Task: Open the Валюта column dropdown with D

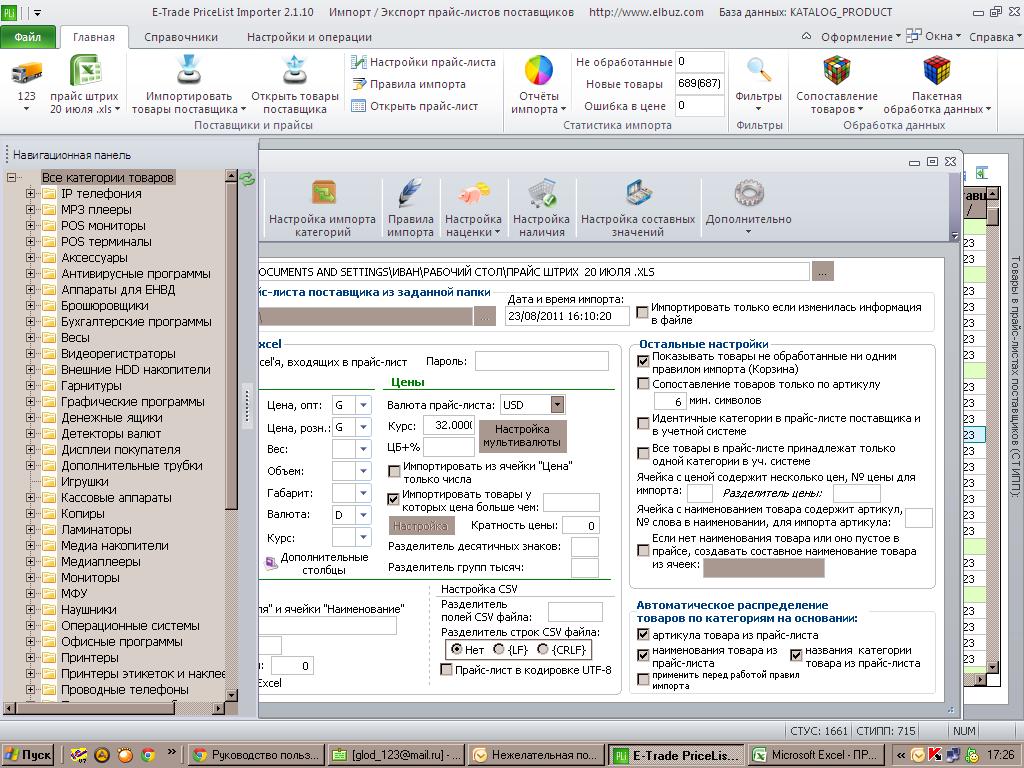Action: pyautogui.click(x=364, y=515)
